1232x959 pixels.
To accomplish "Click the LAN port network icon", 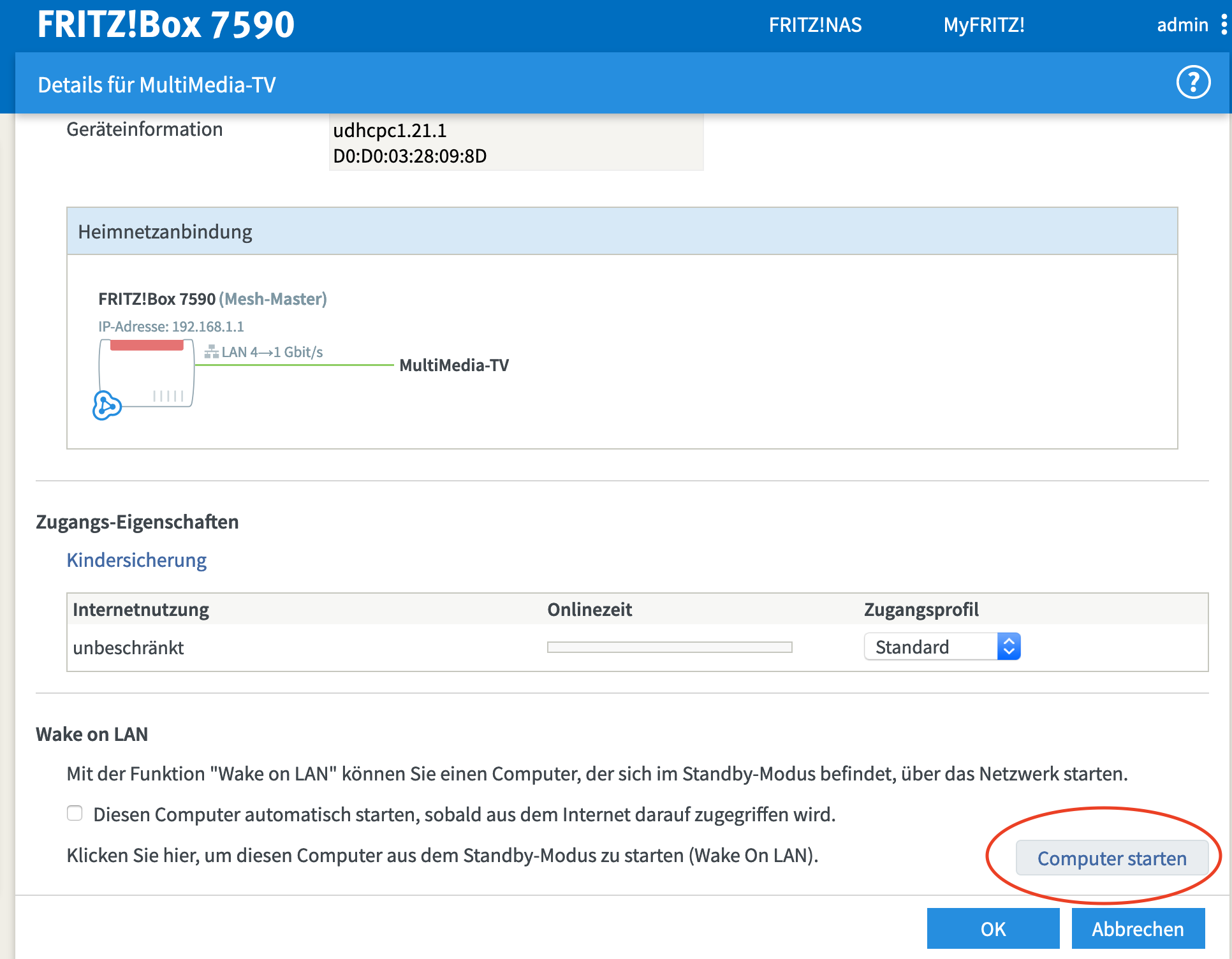I will (x=211, y=352).
